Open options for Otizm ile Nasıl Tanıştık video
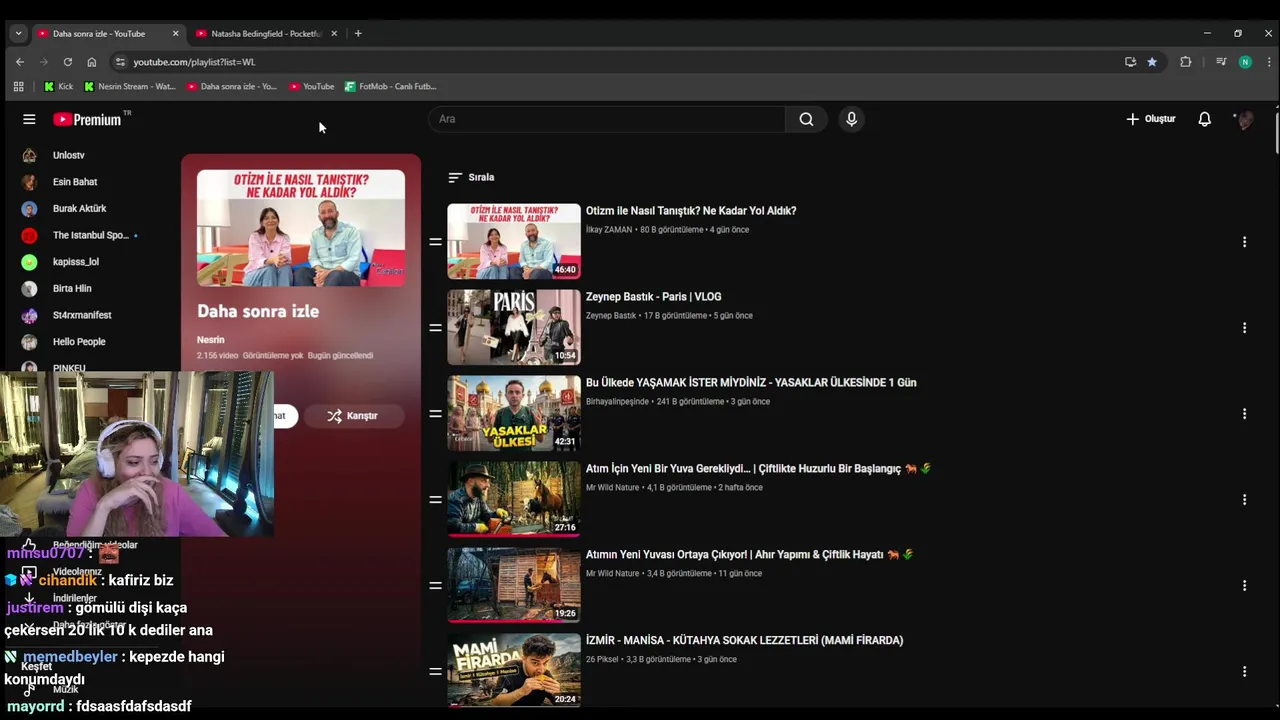 pyautogui.click(x=1244, y=242)
